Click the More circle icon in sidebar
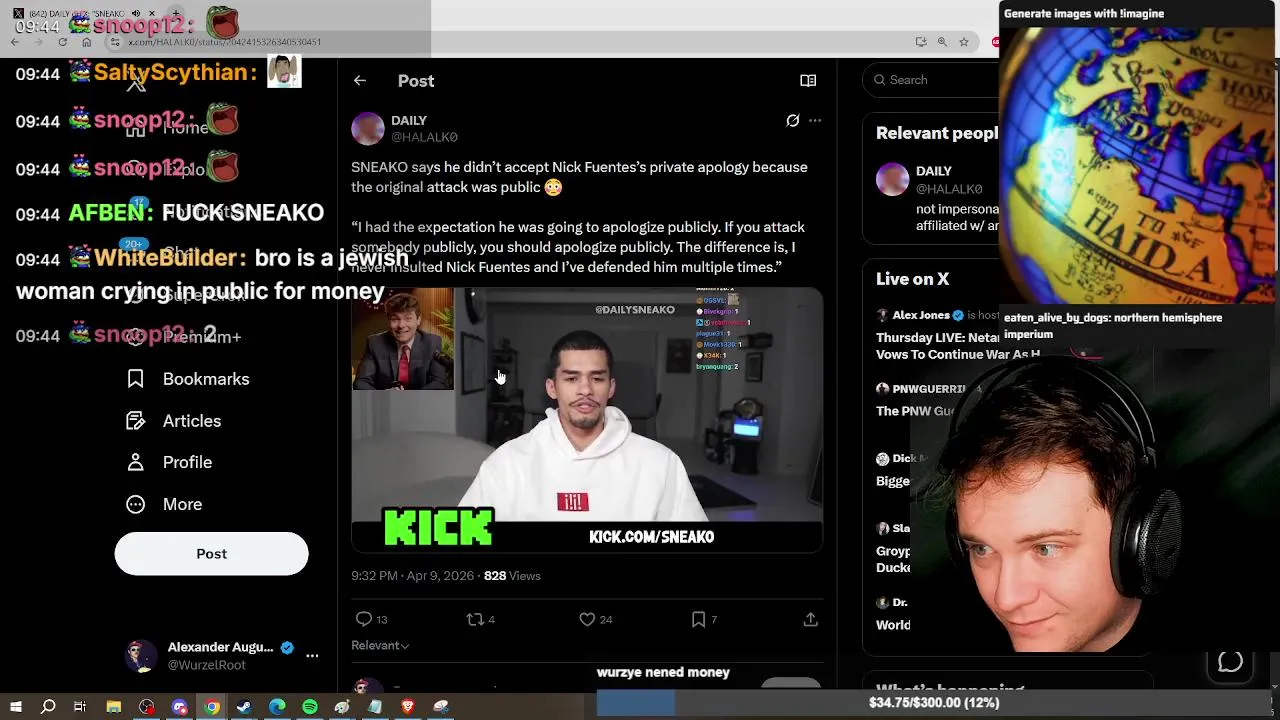 [136, 504]
